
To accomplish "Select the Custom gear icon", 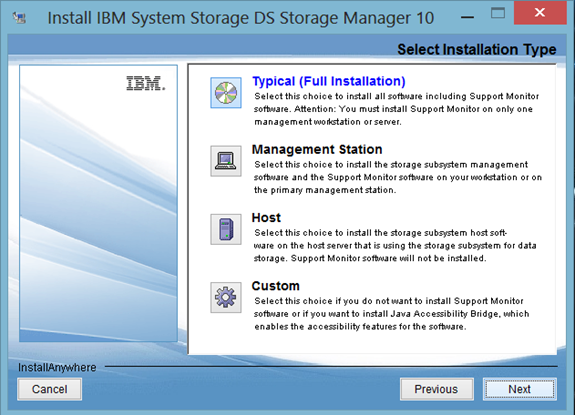I will pos(226,297).
